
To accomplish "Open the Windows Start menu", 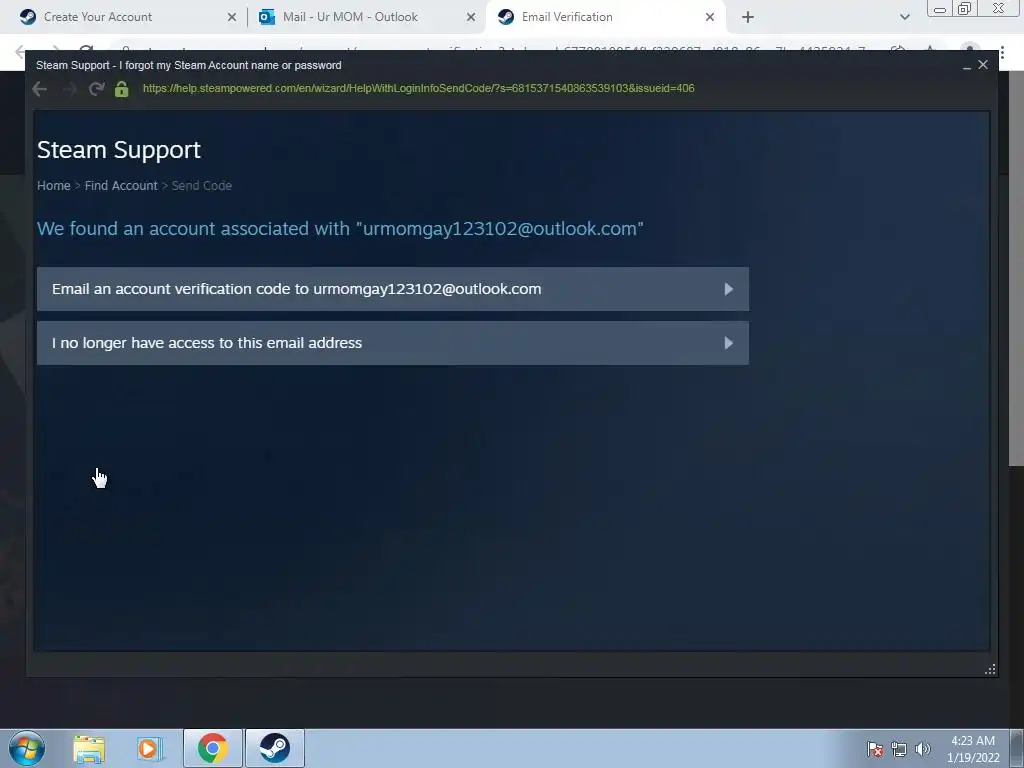I will [x=27, y=748].
